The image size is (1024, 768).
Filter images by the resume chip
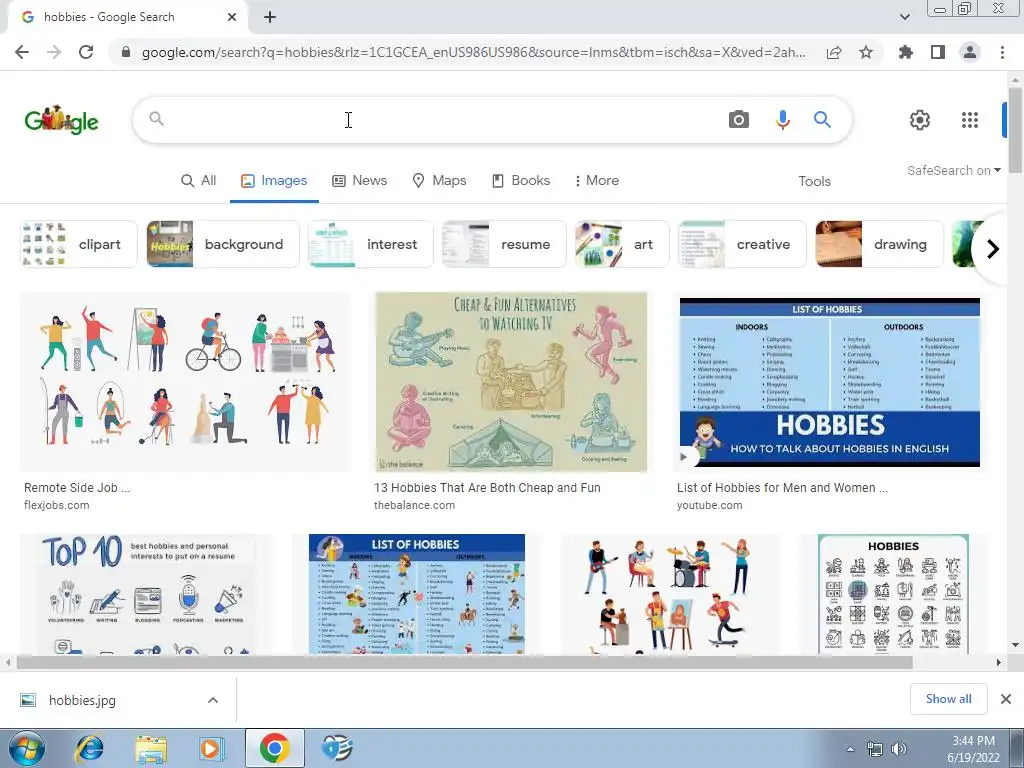point(504,244)
